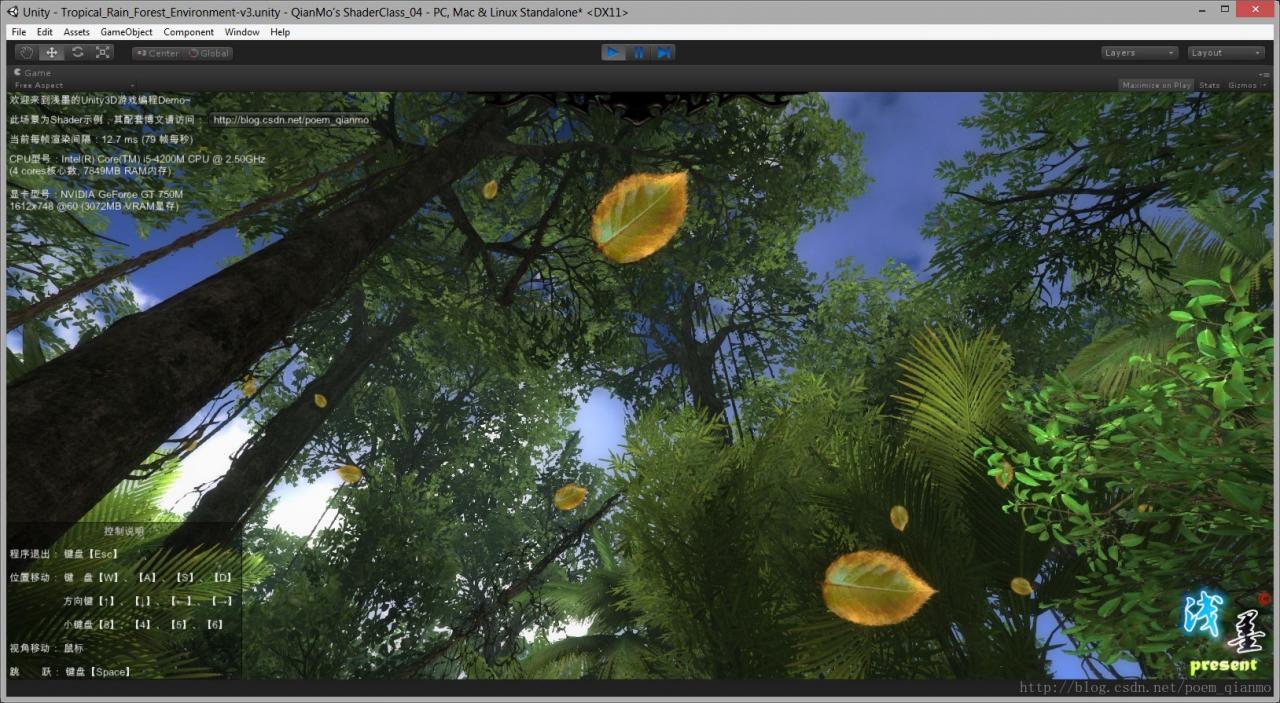Click the NVIDIA GeForce GT 750M text
1280x703 pixels.
[x=96, y=194]
